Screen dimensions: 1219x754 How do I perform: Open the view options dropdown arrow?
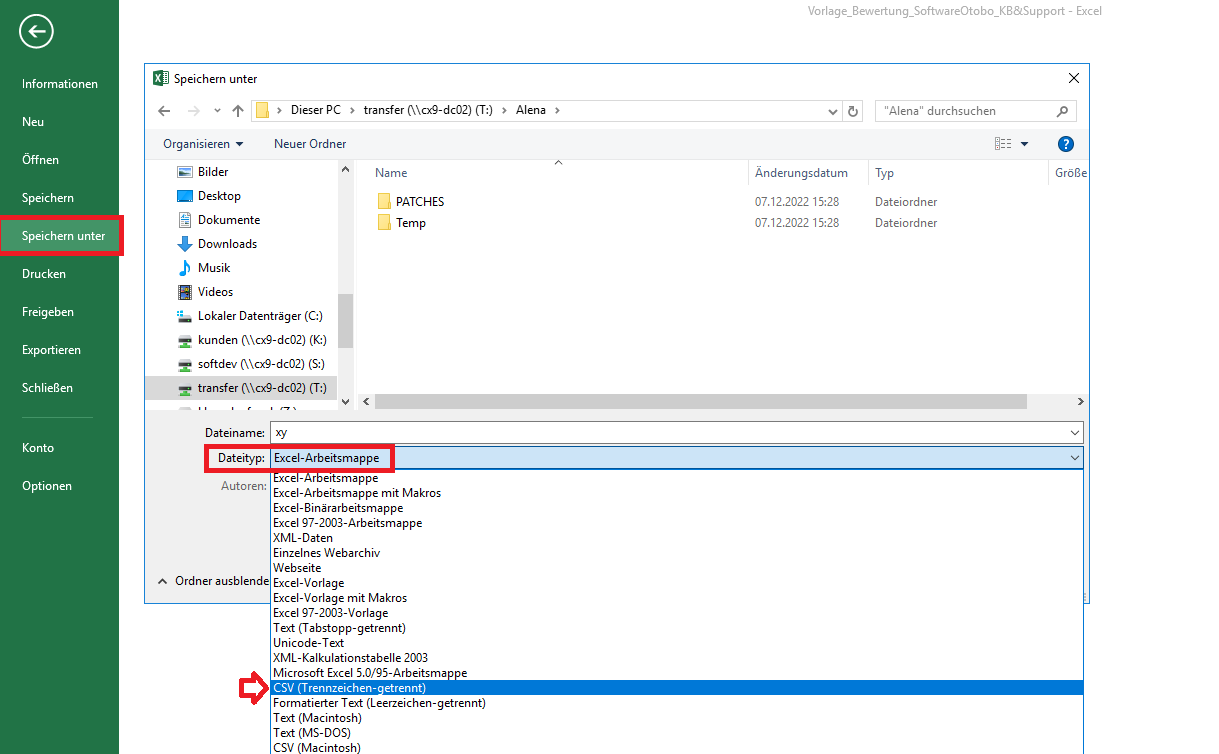(1024, 145)
